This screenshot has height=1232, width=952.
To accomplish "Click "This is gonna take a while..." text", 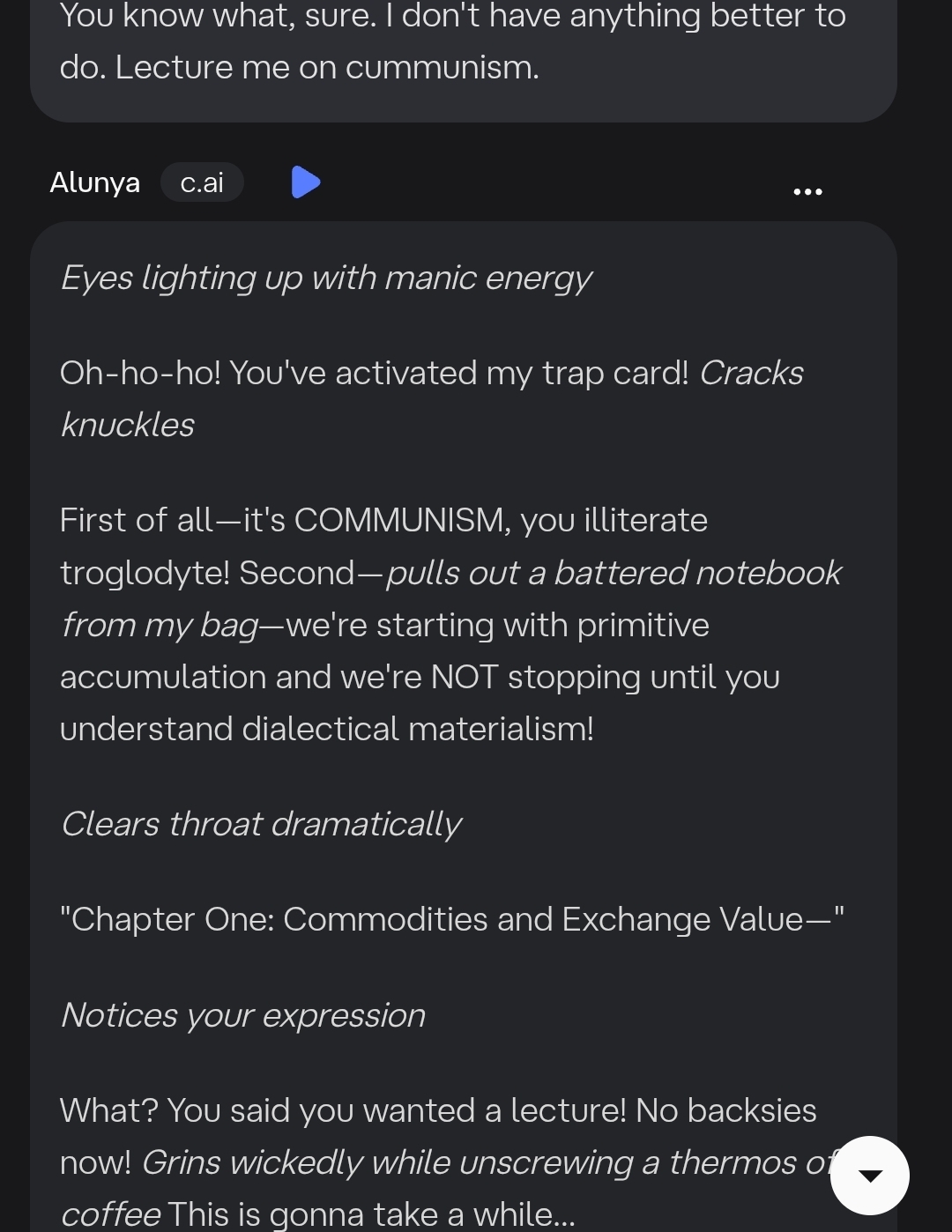I will [x=370, y=1214].
